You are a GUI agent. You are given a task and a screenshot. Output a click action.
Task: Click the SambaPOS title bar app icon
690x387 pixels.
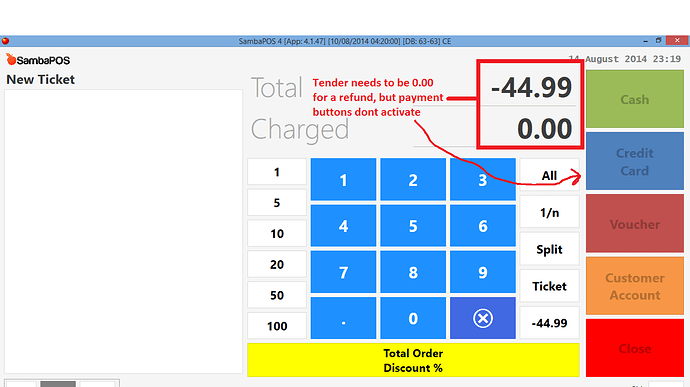point(5,41)
